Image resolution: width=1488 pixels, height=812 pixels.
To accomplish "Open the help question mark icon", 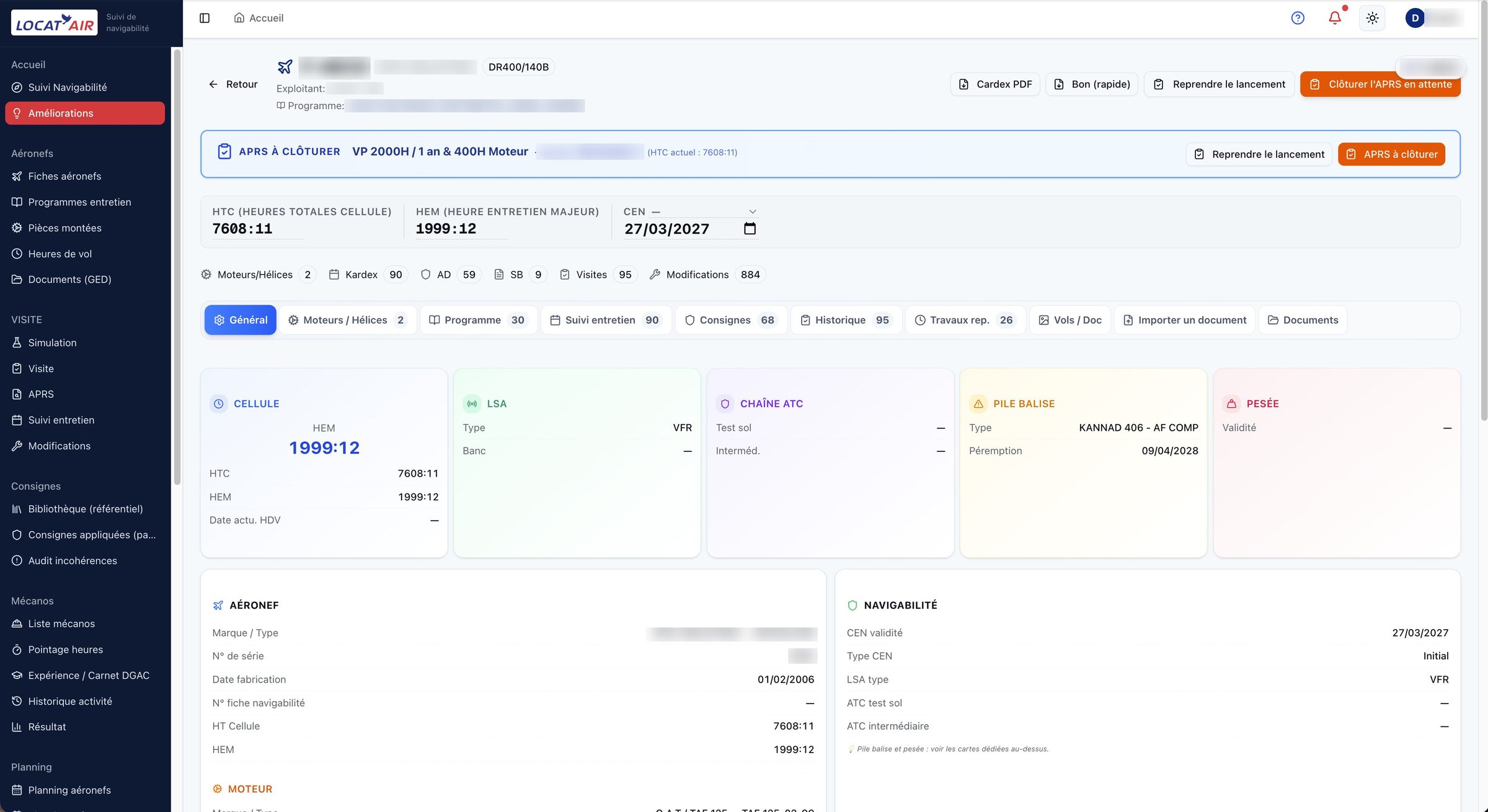I will 1298,18.
